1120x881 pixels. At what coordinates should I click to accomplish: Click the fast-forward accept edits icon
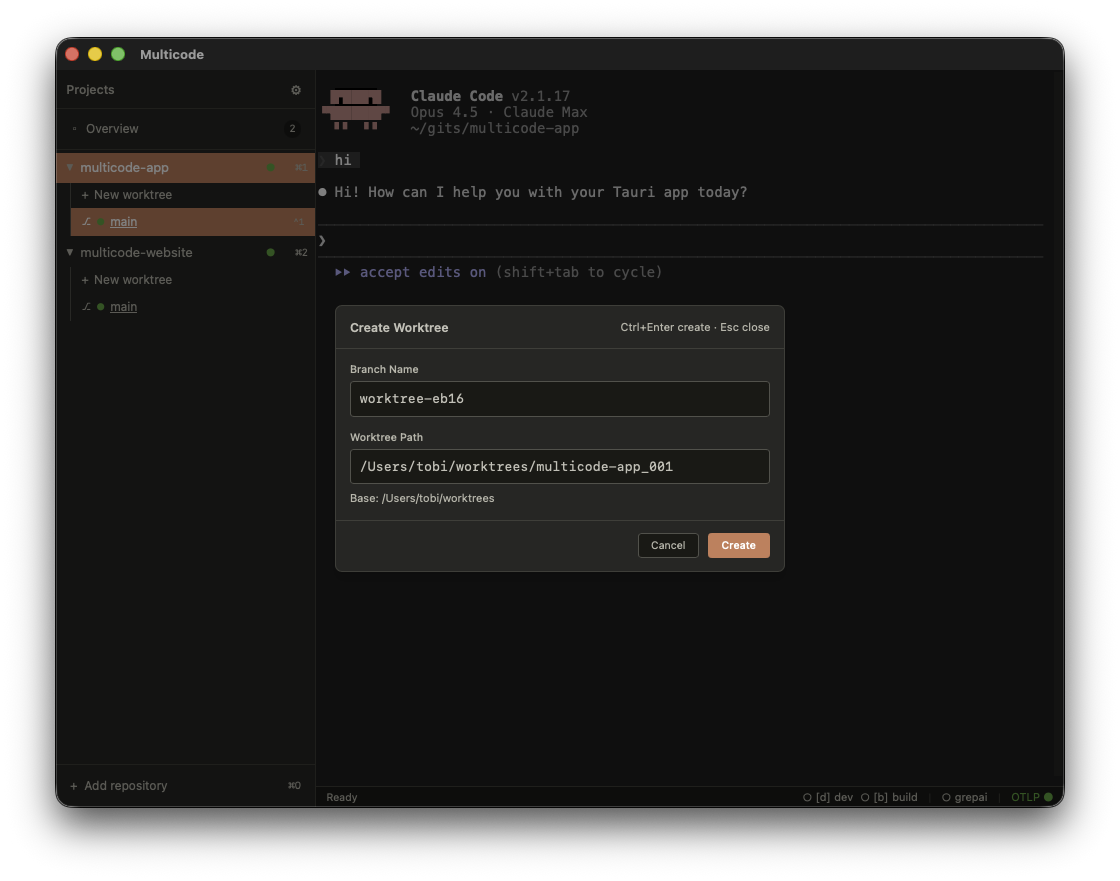pos(343,272)
